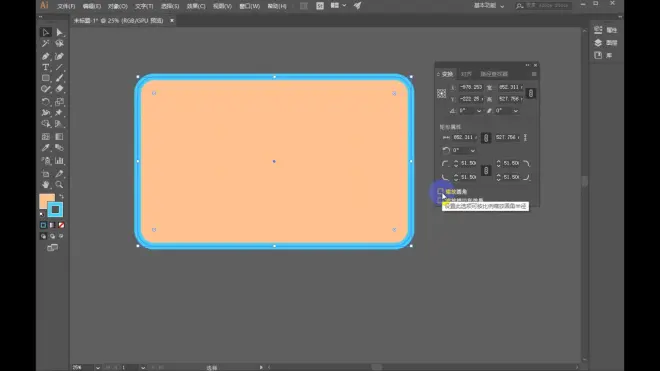660x371 pixels.
Task: Select the Rotate tool
Action: pyautogui.click(x=45, y=102)
